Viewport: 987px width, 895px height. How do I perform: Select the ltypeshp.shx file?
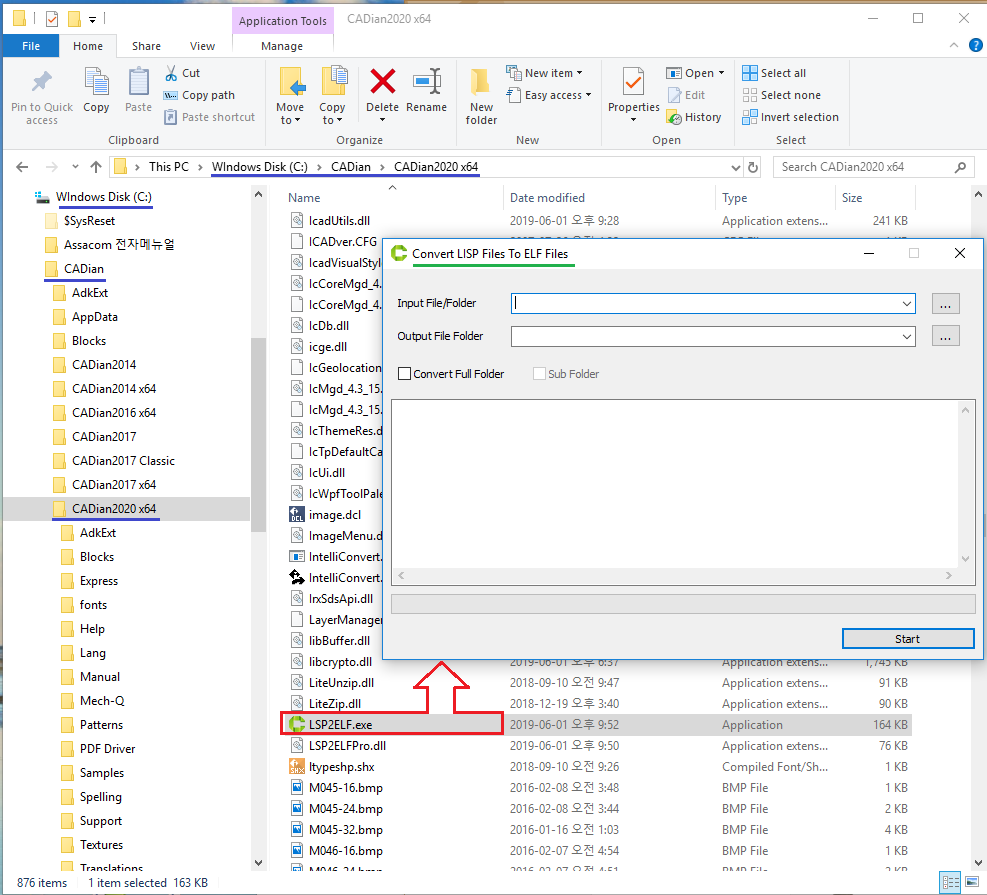click(342, 767)
